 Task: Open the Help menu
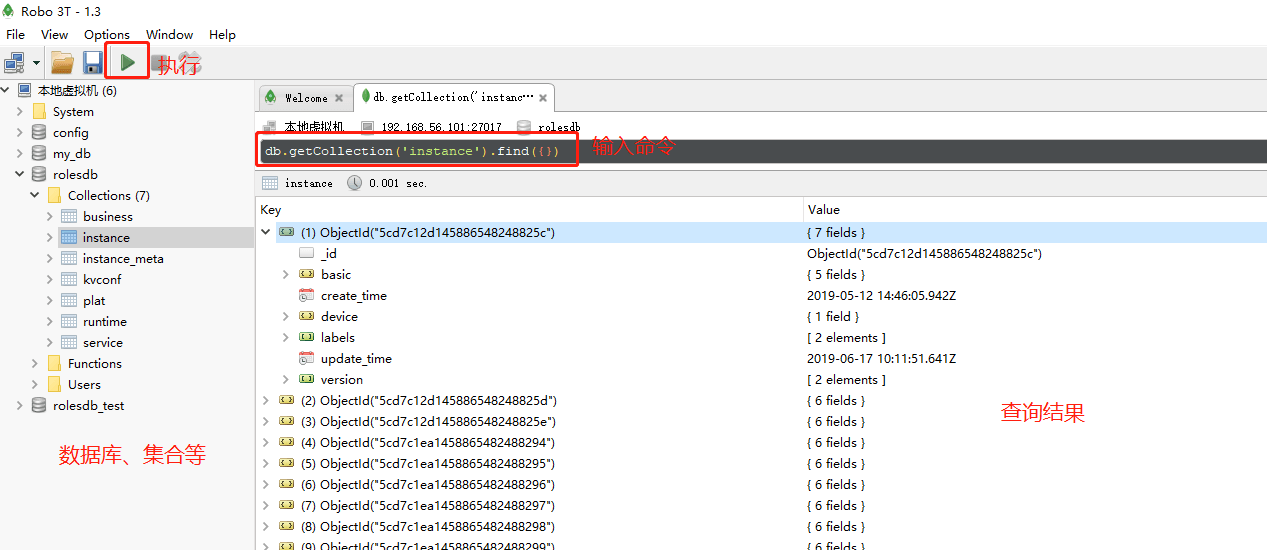pos(222,34)
